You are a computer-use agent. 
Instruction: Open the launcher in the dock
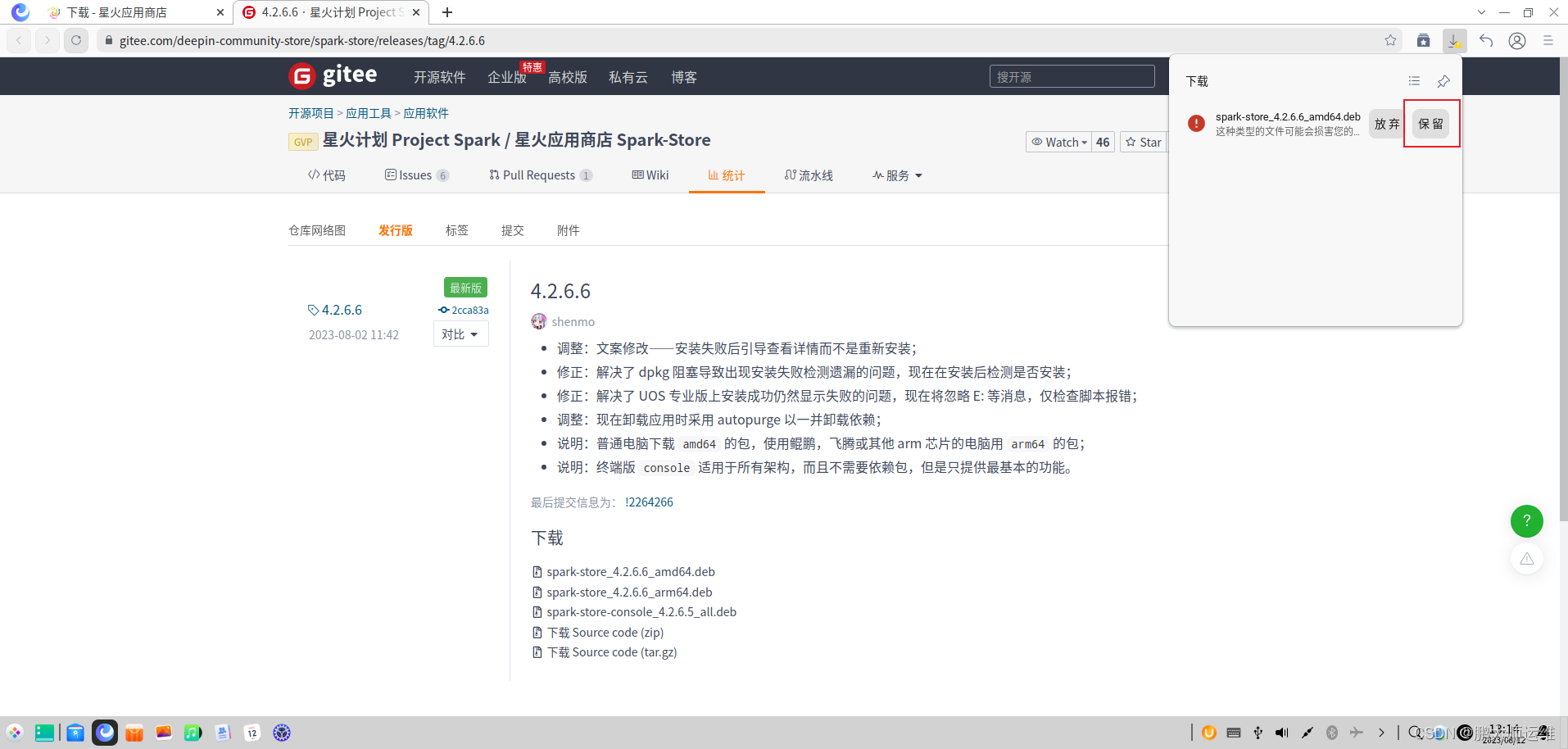pos(15,733)
